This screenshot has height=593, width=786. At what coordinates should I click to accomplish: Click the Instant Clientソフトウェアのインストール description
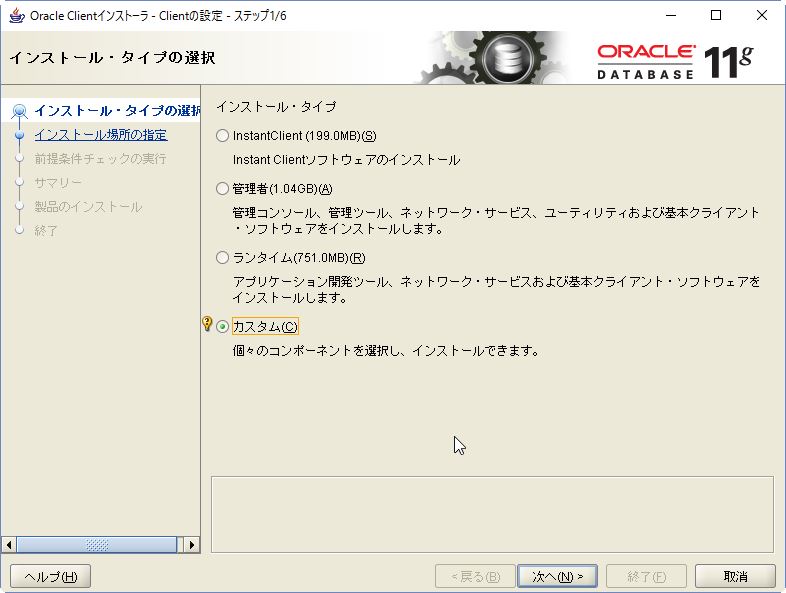point(346,160)
